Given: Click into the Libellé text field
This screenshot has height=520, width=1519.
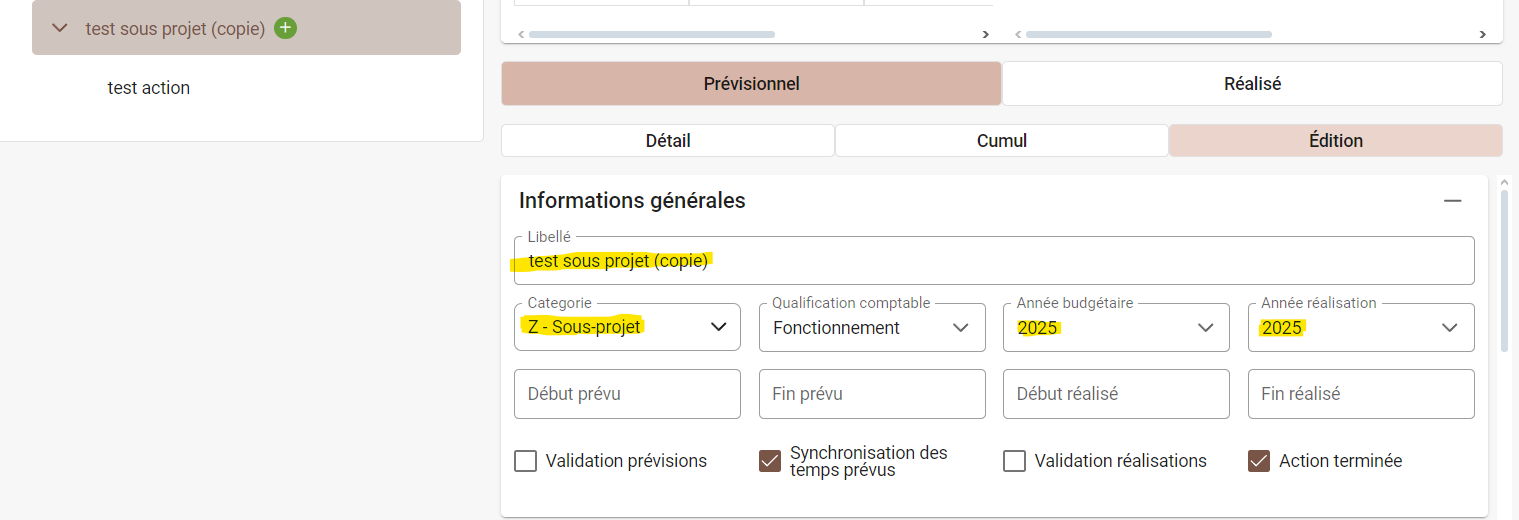Looking at the screenshot, I should (x=994, y=261).
